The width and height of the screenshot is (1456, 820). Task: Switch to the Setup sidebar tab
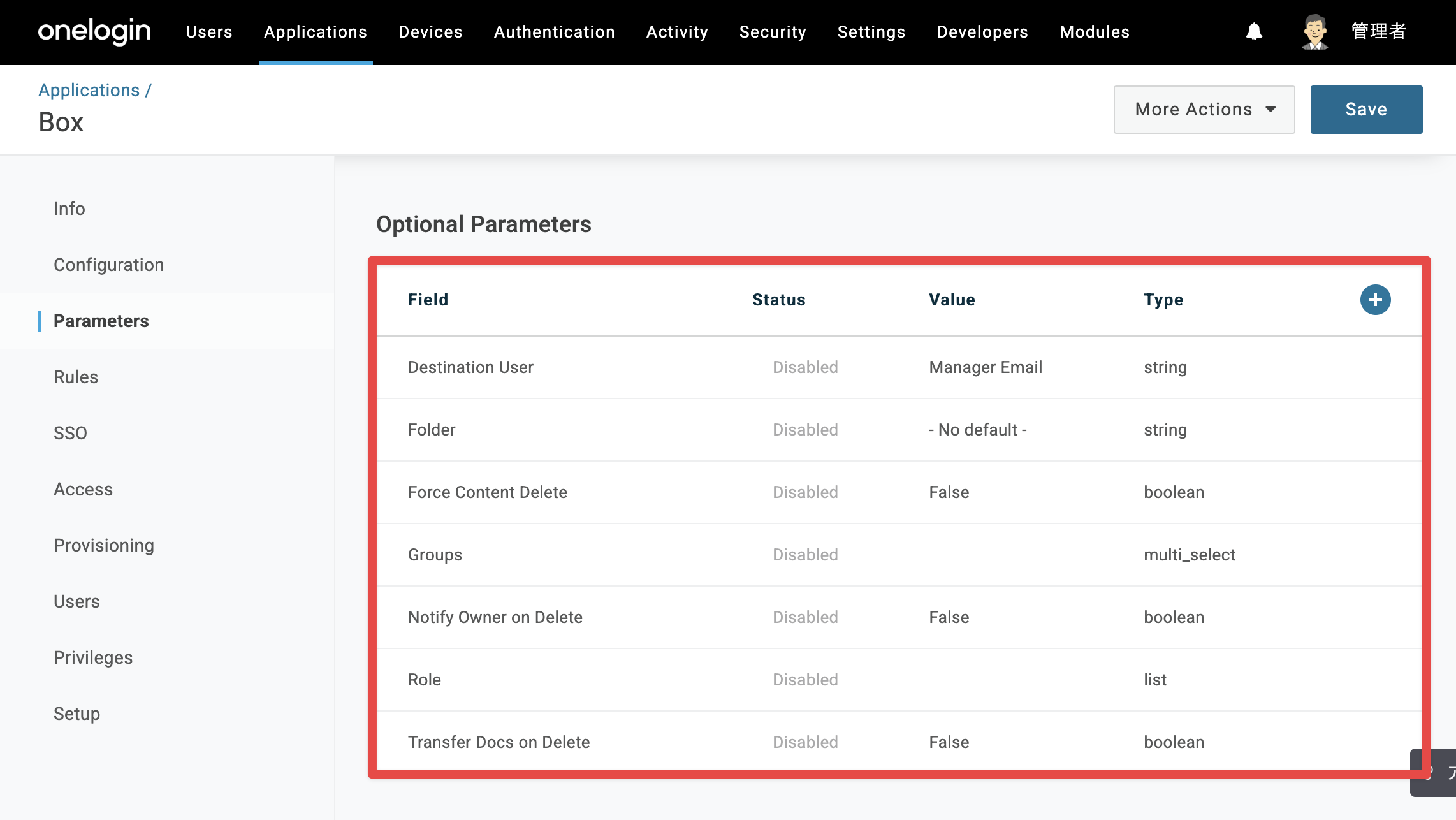pyautogui.click(x=76, y=714)
